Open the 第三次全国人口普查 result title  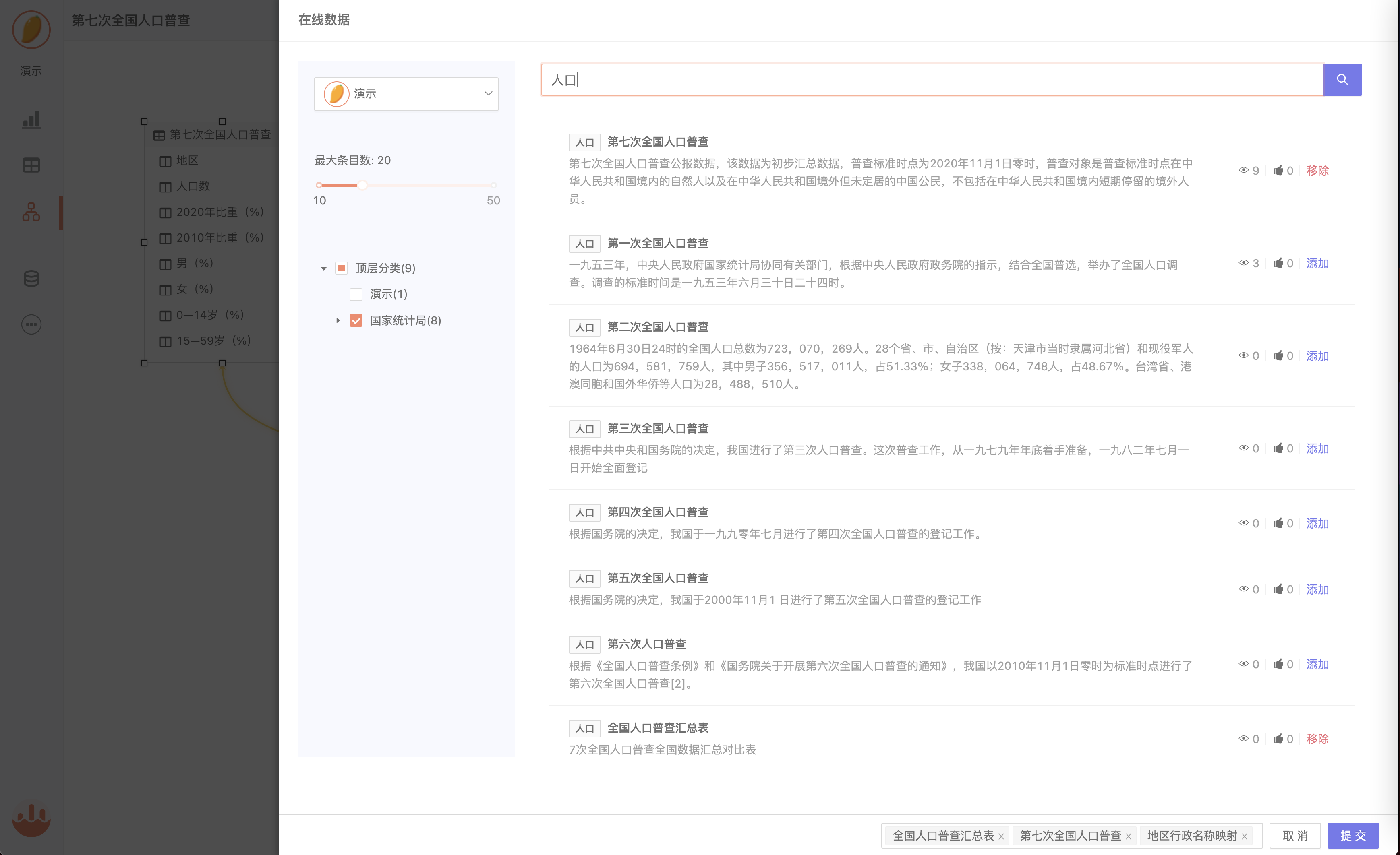tap(658, 428)
